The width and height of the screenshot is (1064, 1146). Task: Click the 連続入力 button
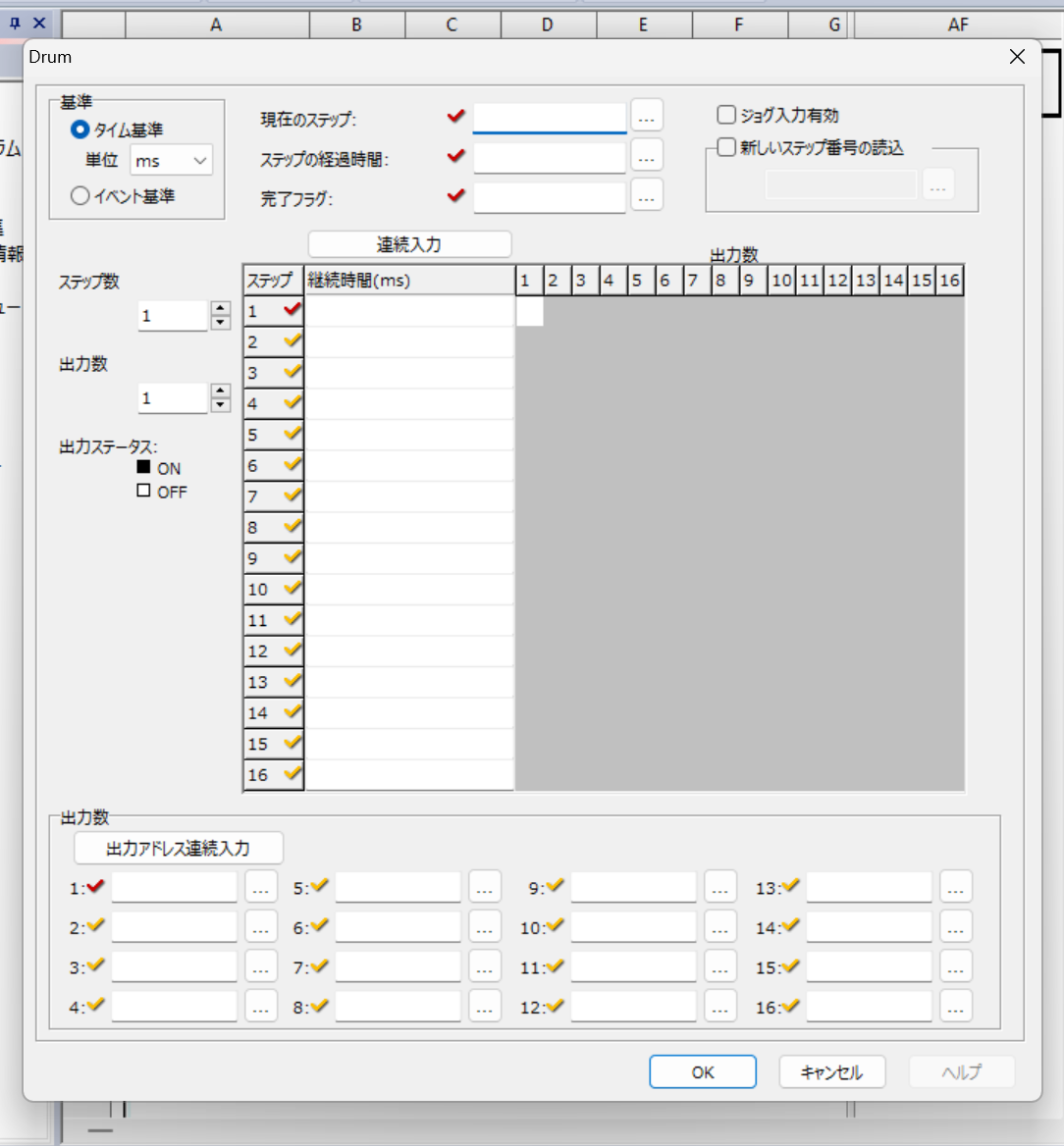(409, 244)
